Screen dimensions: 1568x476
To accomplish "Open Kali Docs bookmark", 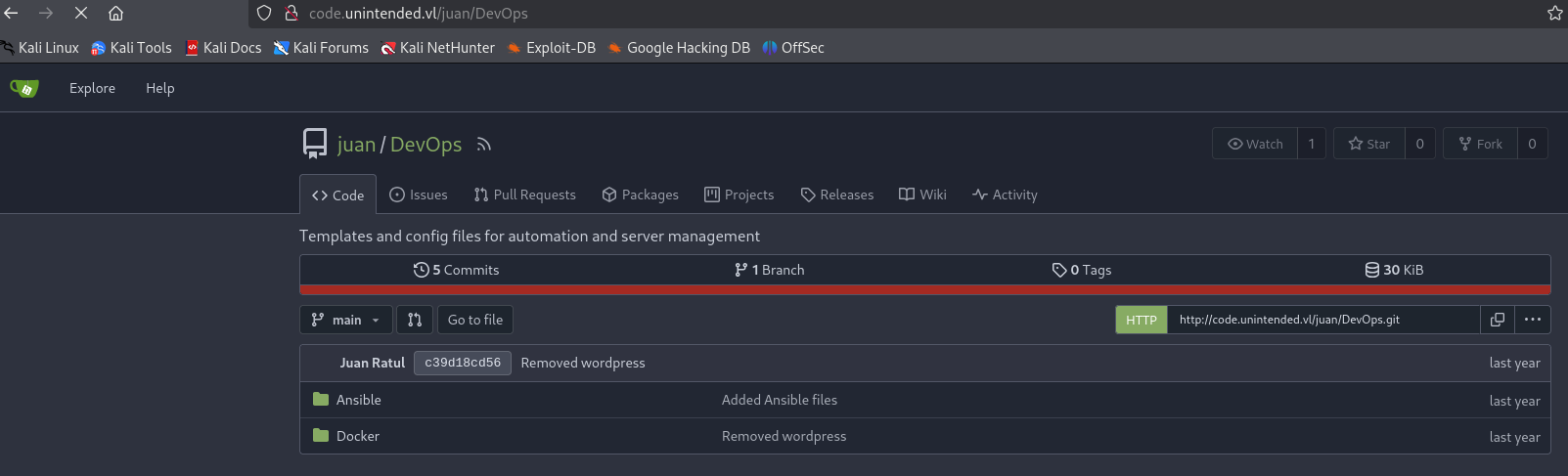I will (223, 47).
